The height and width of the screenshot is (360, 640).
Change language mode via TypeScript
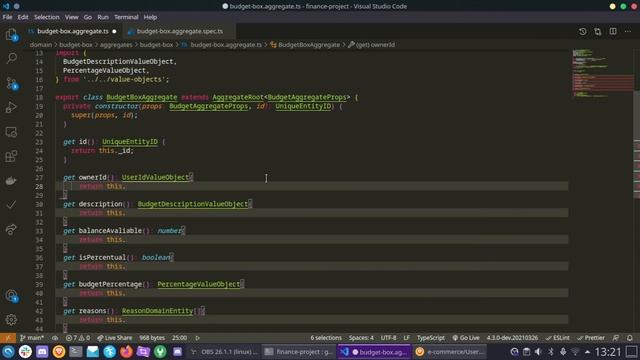(x=431, y=338)
